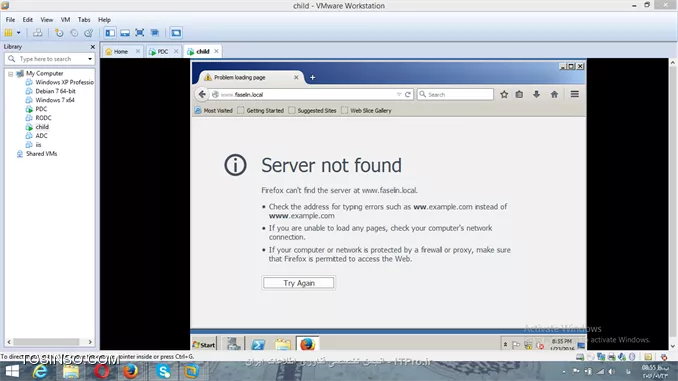Take a snapshot of the VM

59,32
